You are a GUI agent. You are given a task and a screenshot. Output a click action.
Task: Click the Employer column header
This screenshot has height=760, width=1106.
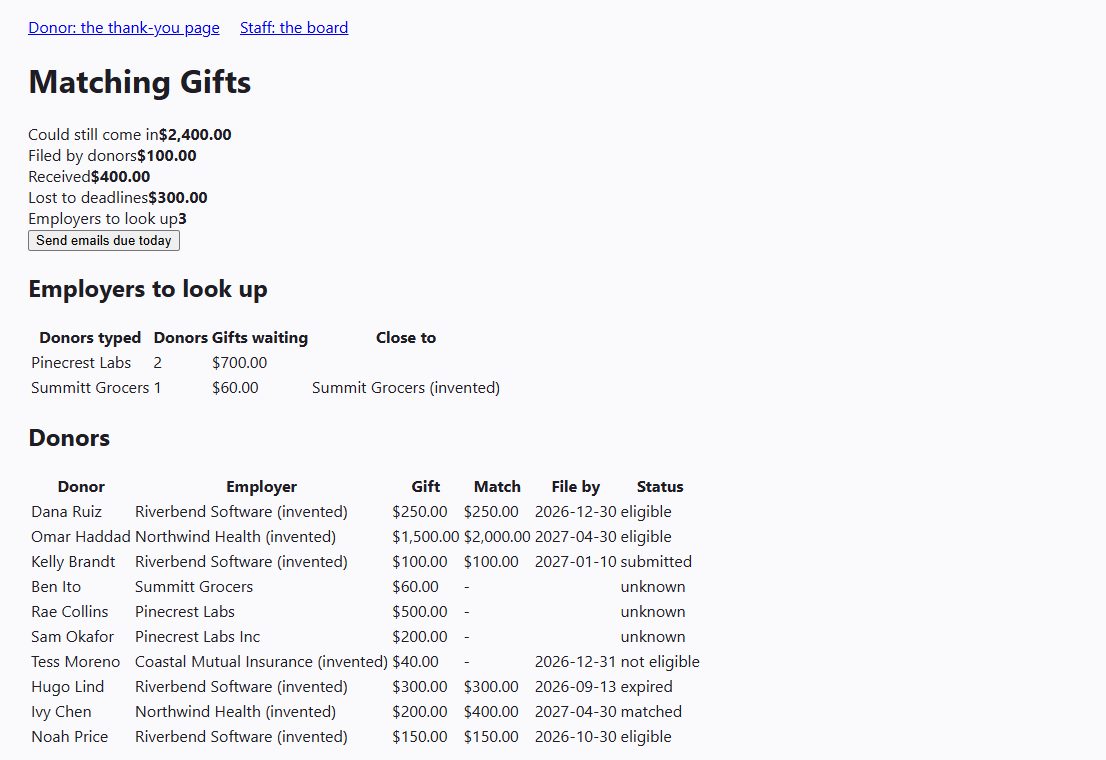pyautogui.click(x=262, y=487)
